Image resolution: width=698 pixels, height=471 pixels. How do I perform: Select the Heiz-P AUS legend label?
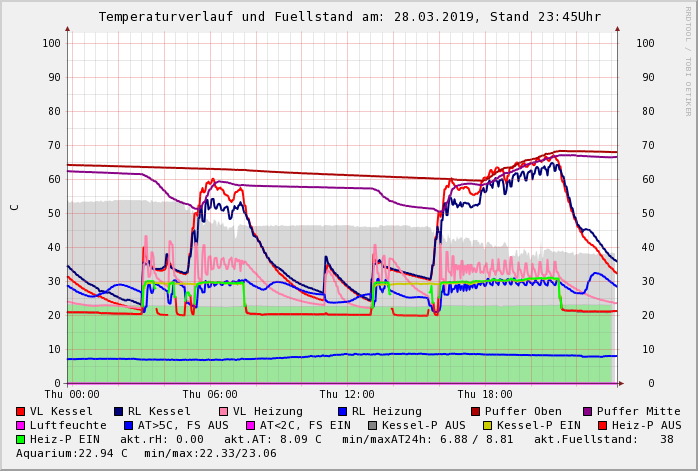645,425
